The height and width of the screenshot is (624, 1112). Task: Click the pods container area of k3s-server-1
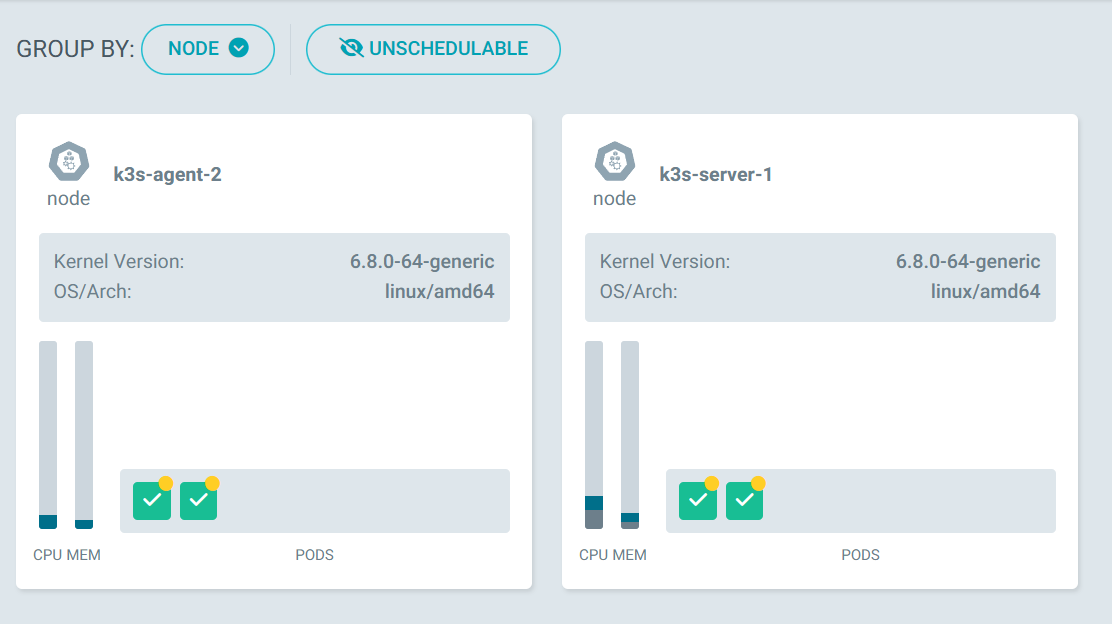click(x=900, y=501)
